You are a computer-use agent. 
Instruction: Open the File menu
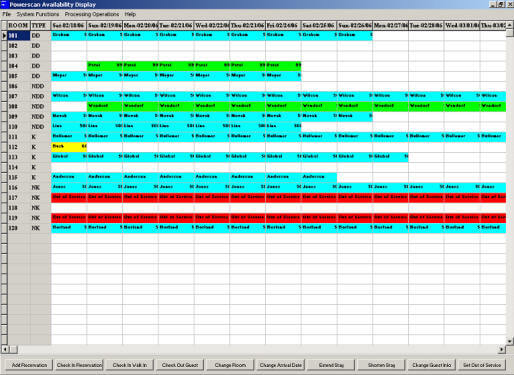tap(6, 14)
